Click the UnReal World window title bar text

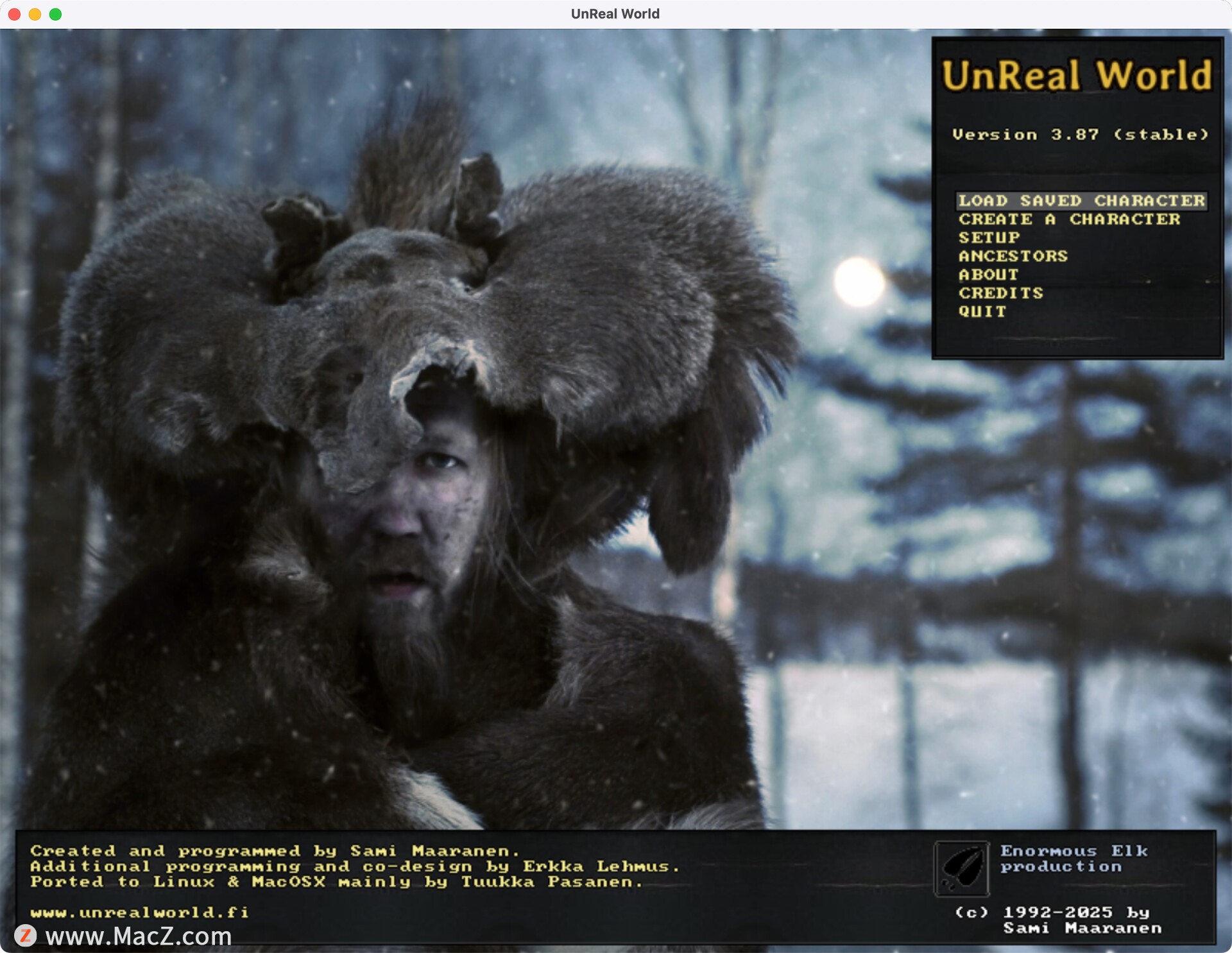[615, 14]
